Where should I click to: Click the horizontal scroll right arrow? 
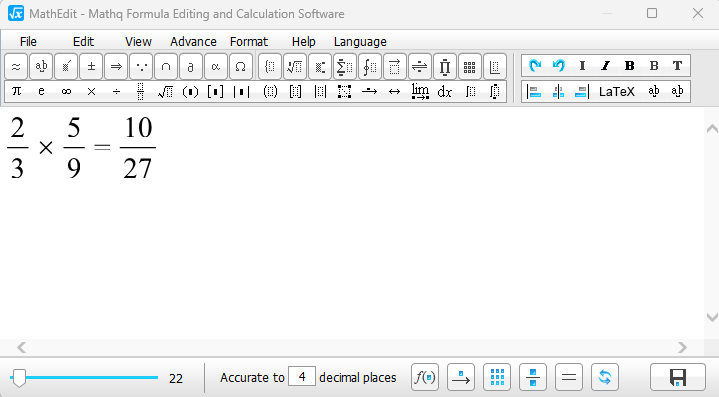(682, 347)
